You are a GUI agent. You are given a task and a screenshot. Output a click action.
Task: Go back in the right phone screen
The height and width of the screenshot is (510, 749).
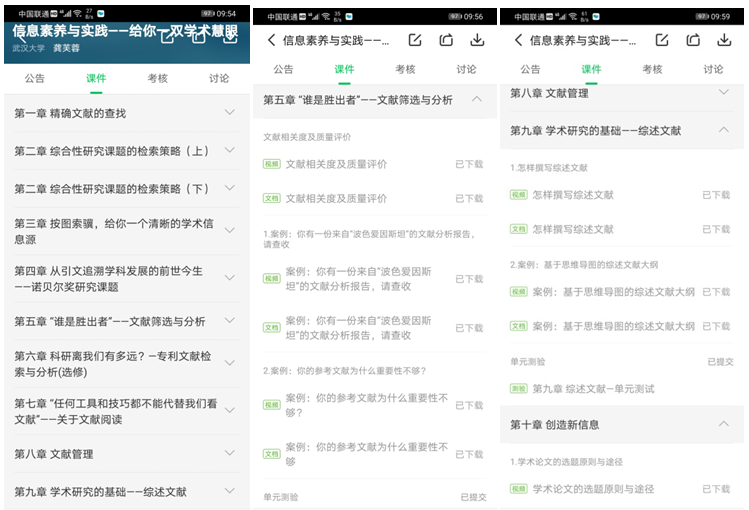coord(518,40)
